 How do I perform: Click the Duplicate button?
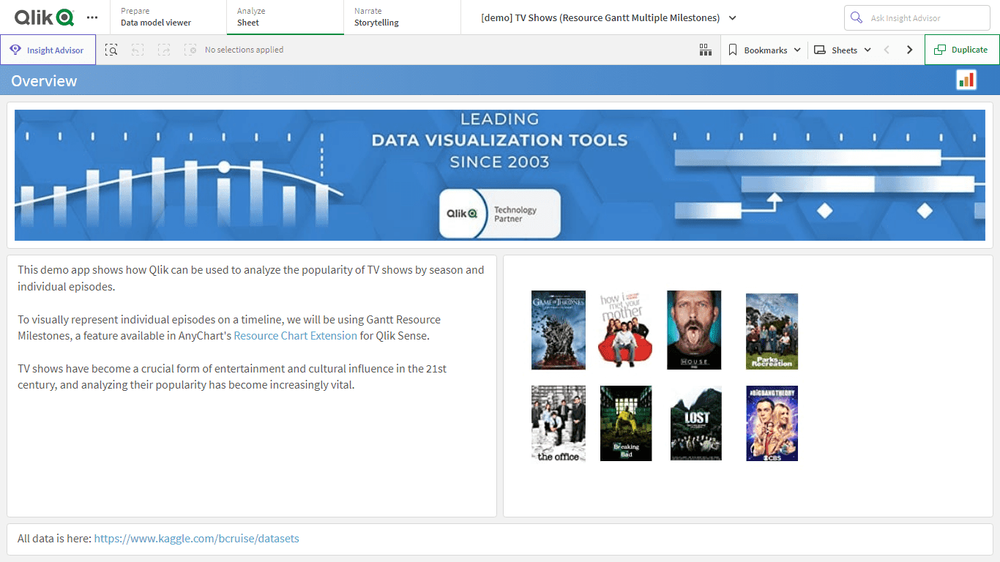(x=961, y=50)
